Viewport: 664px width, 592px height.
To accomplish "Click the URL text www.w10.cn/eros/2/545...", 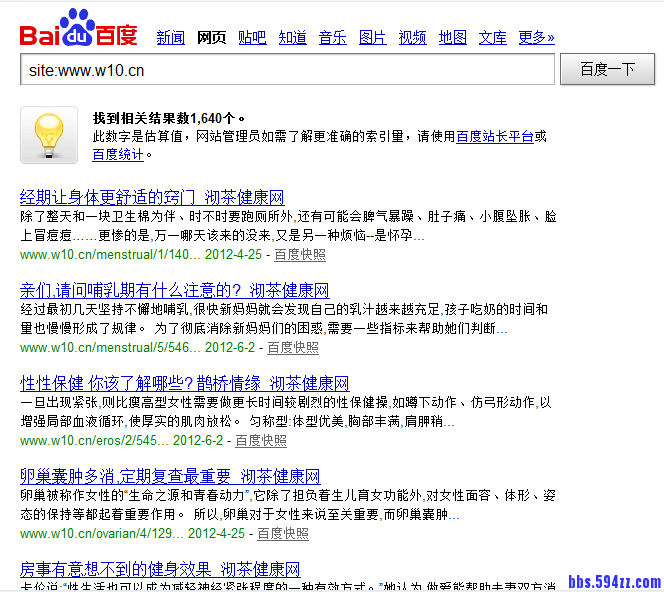I will [94, 441].
